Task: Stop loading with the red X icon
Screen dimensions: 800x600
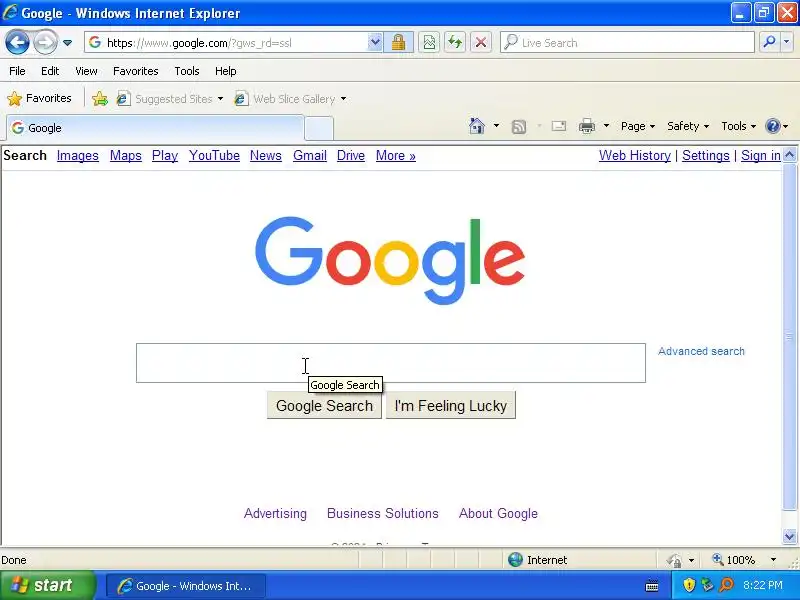Action: pos(481,42)
